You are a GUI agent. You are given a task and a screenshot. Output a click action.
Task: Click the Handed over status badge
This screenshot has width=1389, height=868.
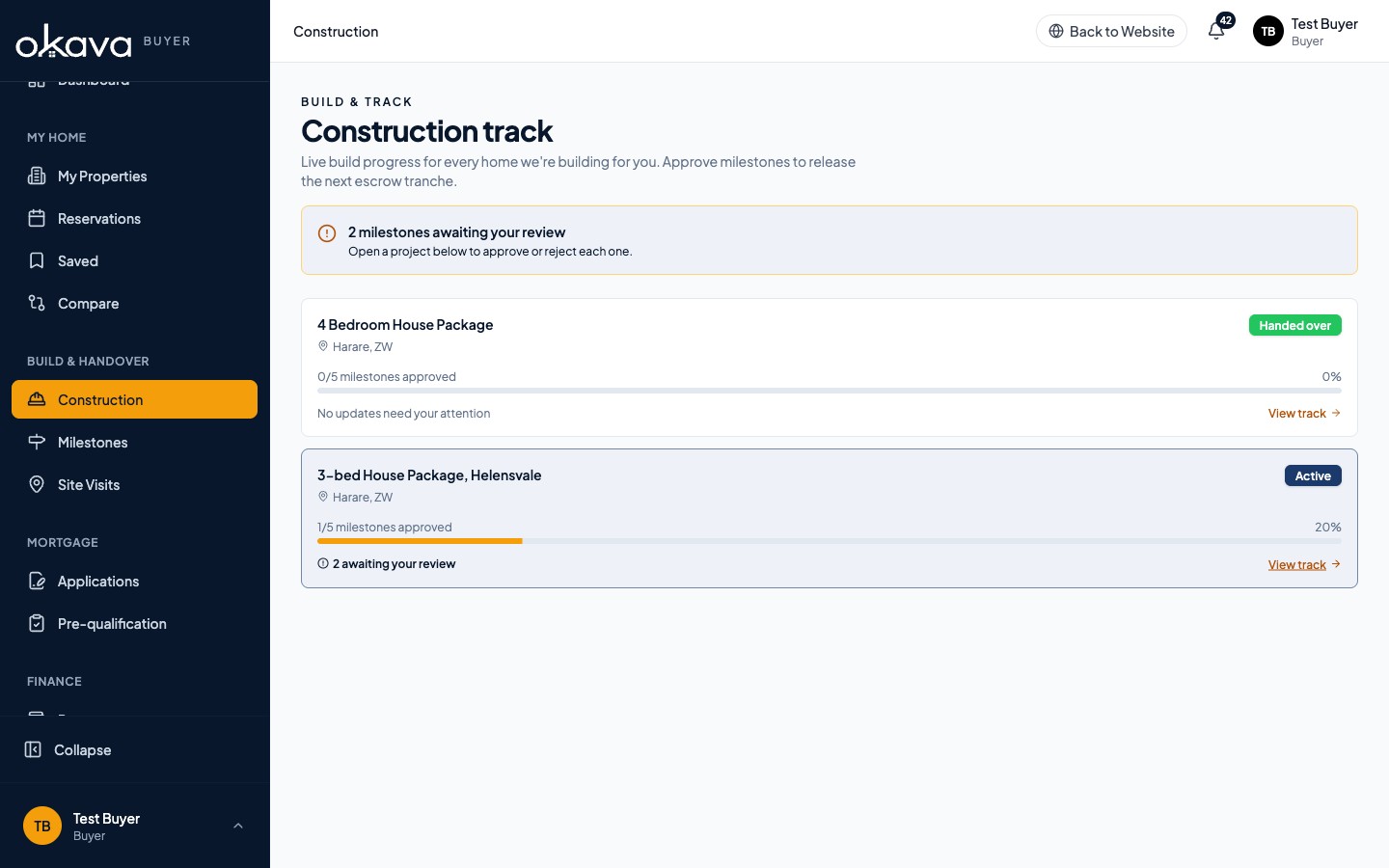tap(1294, 325)
